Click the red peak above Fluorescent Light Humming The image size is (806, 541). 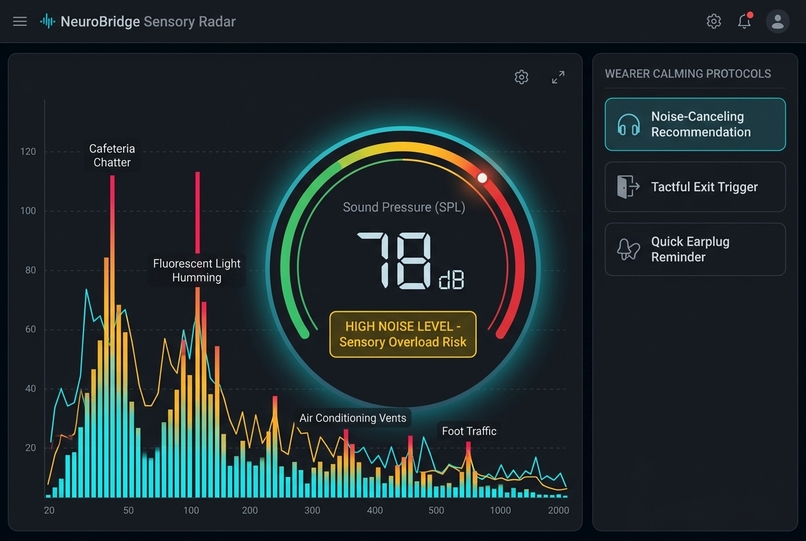point(197,212)
